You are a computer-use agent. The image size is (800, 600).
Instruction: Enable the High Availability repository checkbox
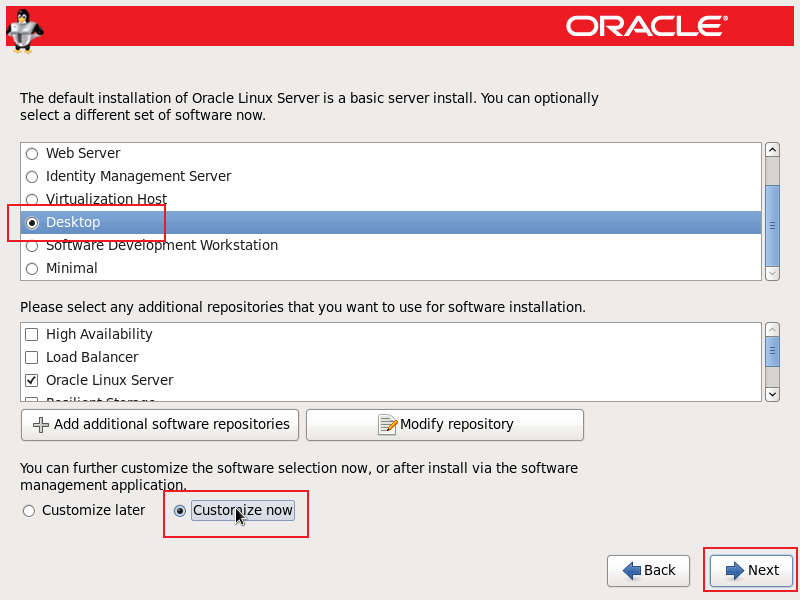click(32, 334)
